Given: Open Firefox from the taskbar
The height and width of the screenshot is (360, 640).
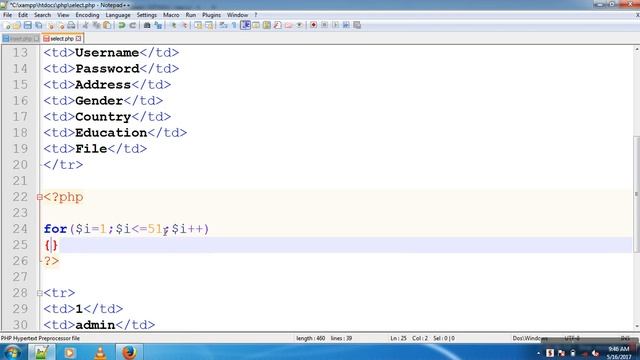Looking at the screenshot, I should click(x=129, y=352).
